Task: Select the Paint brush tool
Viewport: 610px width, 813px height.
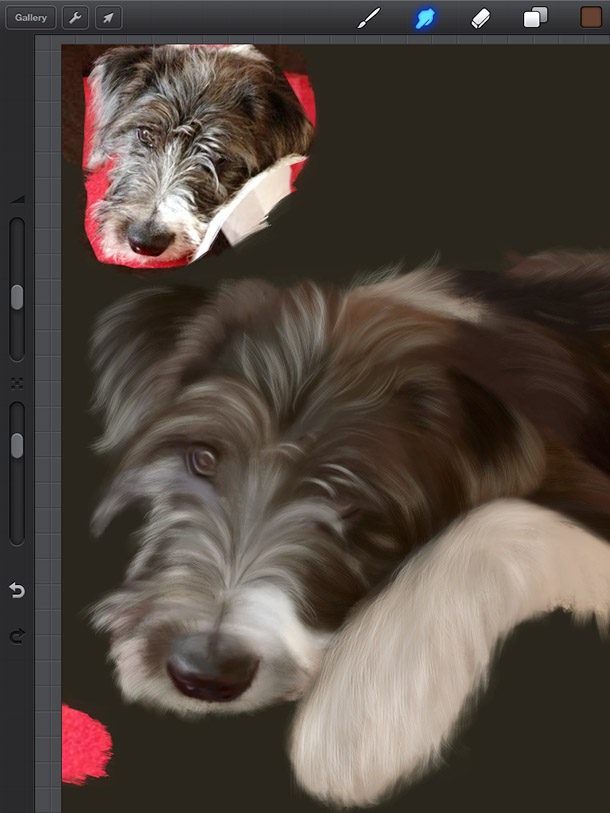Action: tap(369, 18)
